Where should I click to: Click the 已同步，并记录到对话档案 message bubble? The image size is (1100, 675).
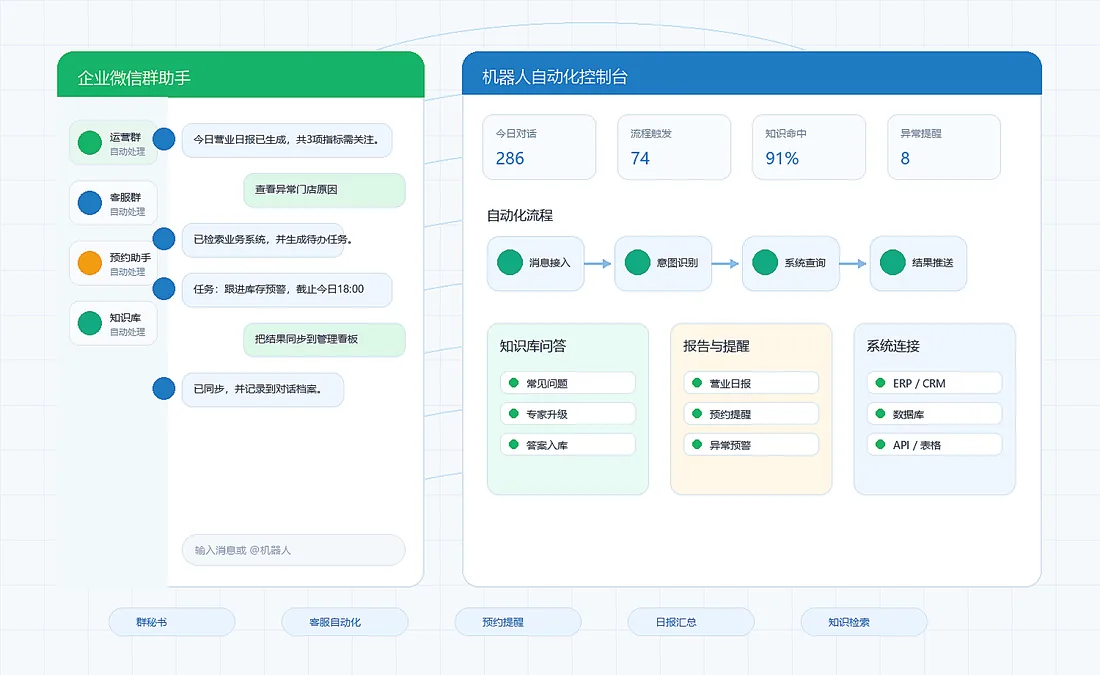(263, 389)
